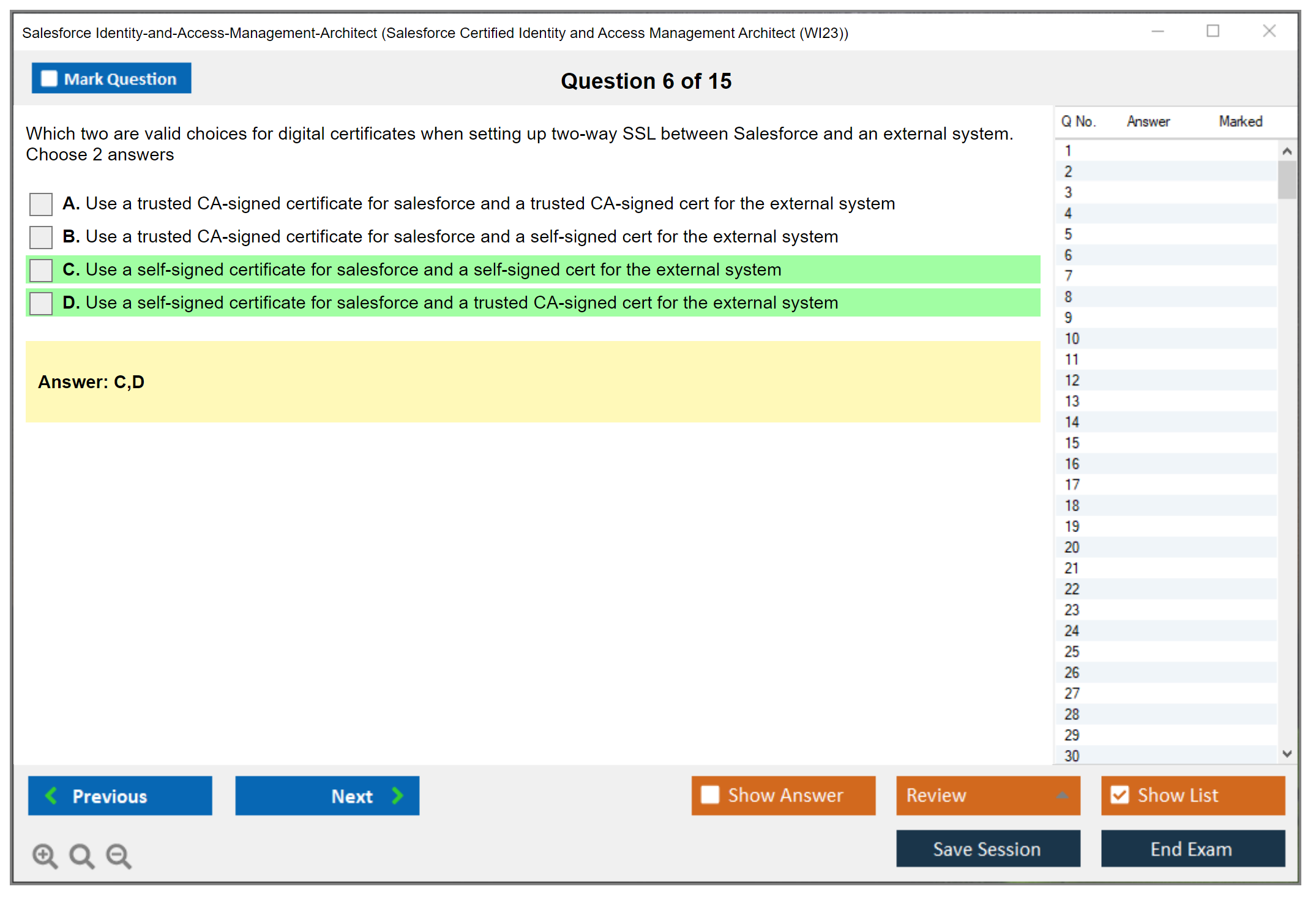
Task: Check answer option A checkbox
Action: pos(41,204)
